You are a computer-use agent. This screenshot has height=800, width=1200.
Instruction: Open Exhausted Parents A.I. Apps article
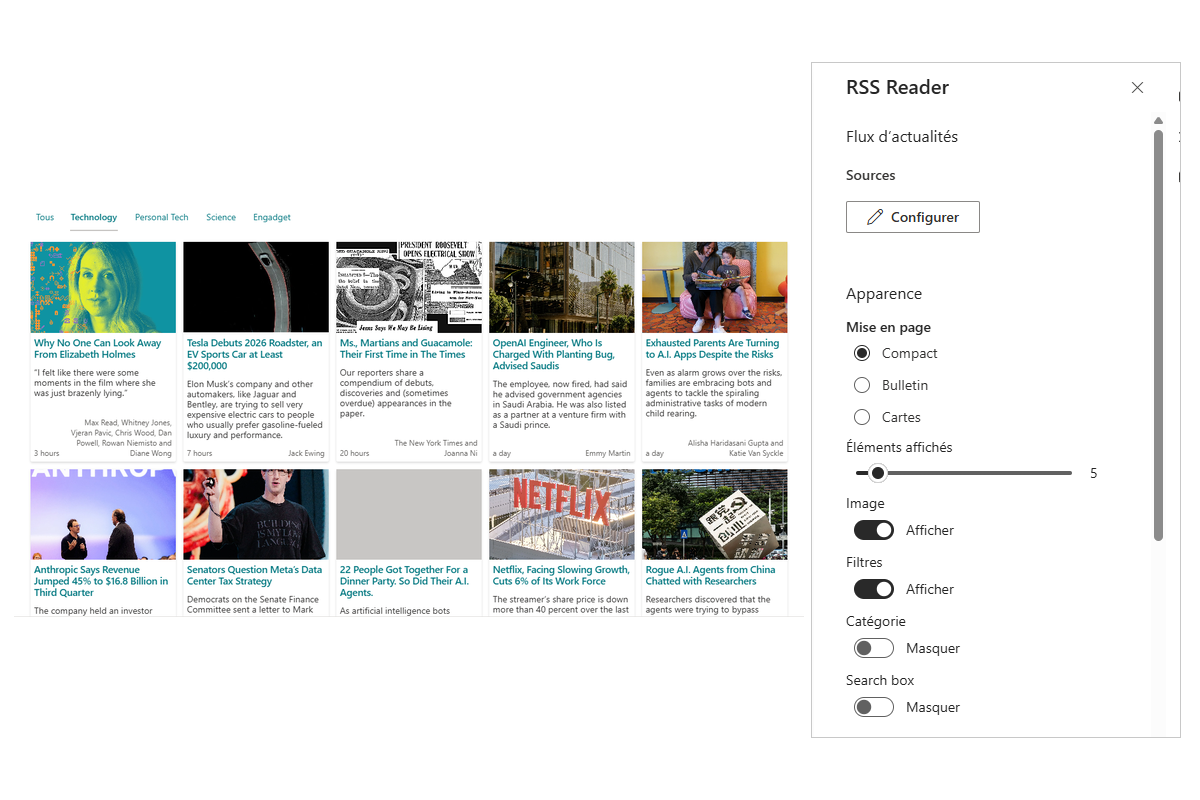[713, 349]
